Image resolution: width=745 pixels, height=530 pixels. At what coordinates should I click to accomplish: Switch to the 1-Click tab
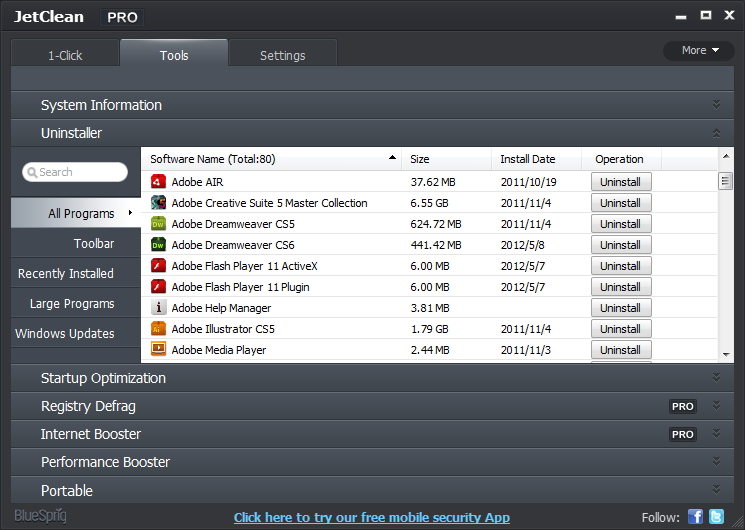(65, 55)
